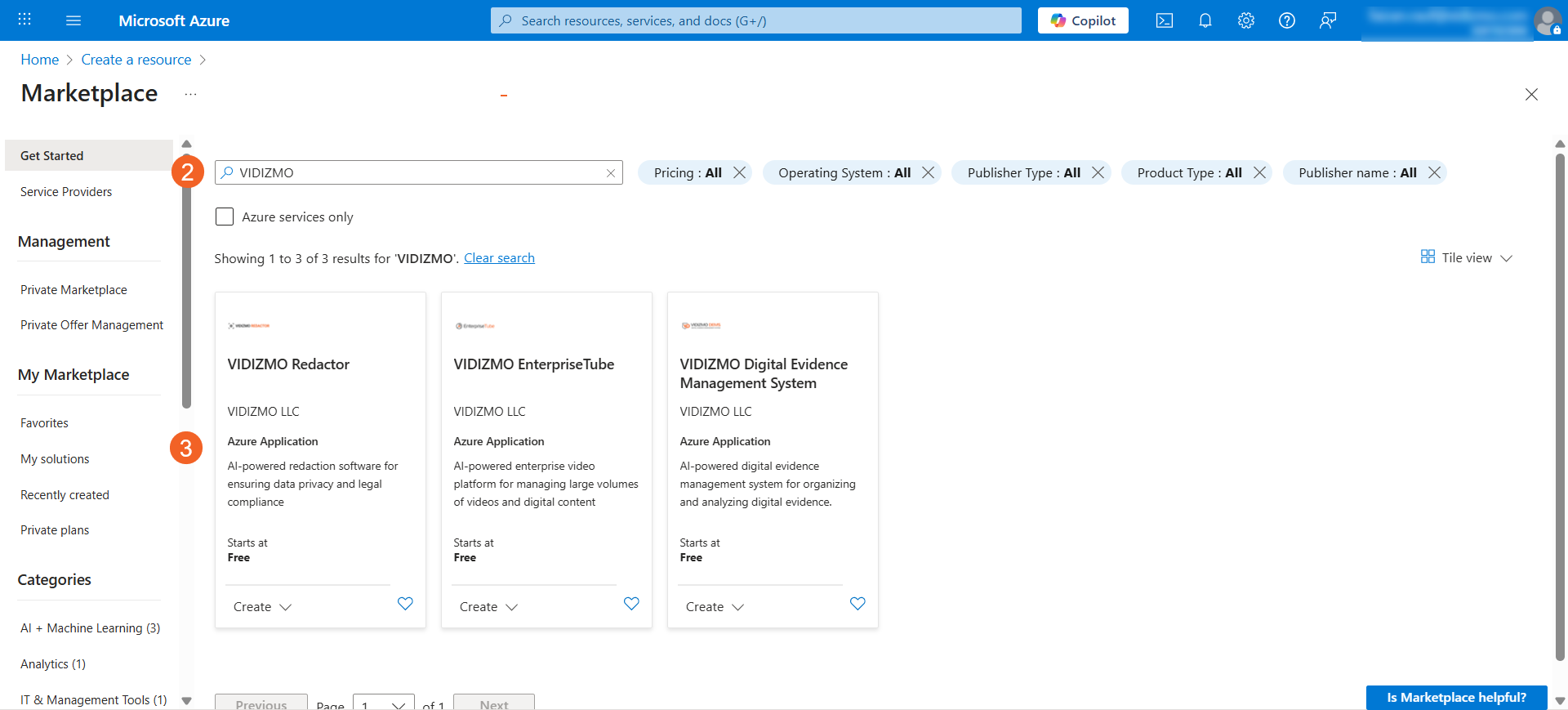
Task: Click the Marketplace search input field
Action: (416, 173)
